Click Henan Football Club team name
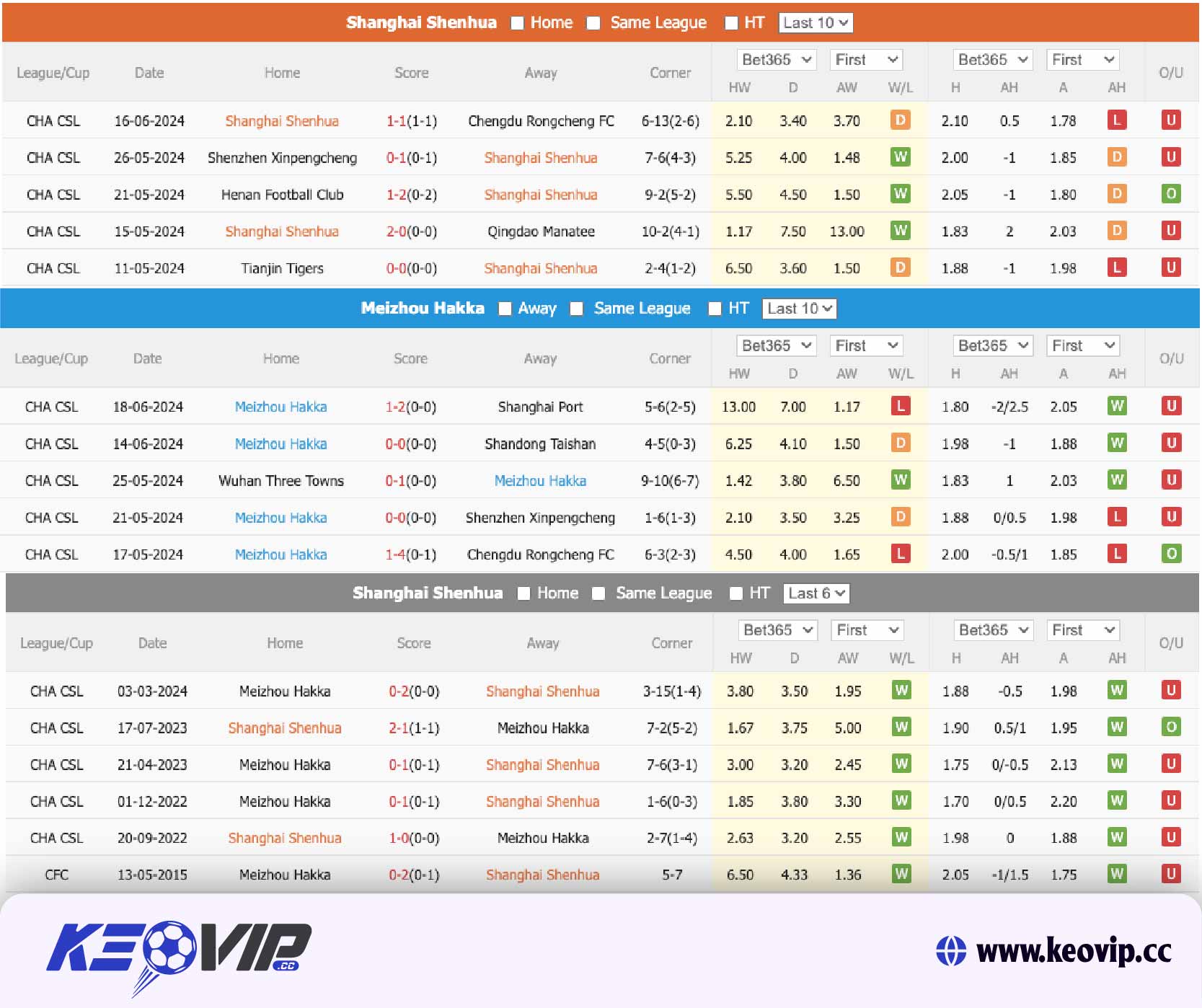The height and width of the screenshot is (1008, 1202). (282, 195)
